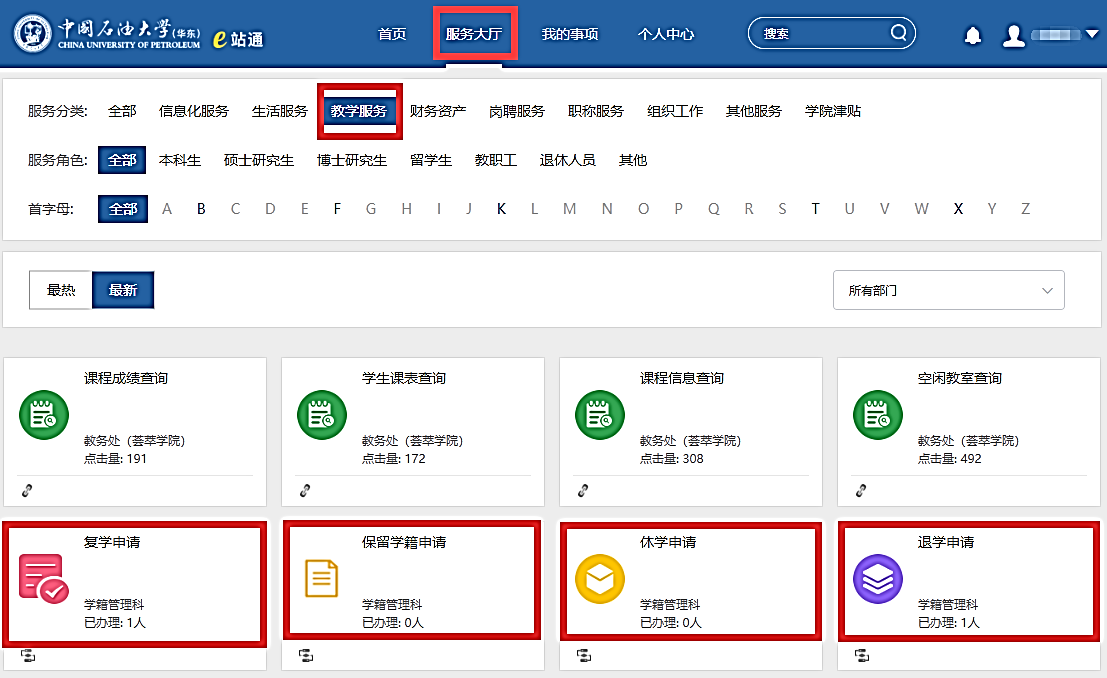The height and width of the screenshot is (678, 1107).
Task: Select the 教学服务 category
Action: pos(359,111)
